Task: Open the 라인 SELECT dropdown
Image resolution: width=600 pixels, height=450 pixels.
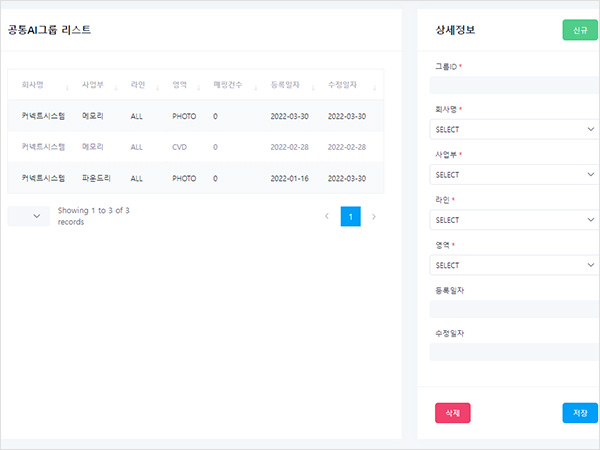Action: tap(514, 220)
